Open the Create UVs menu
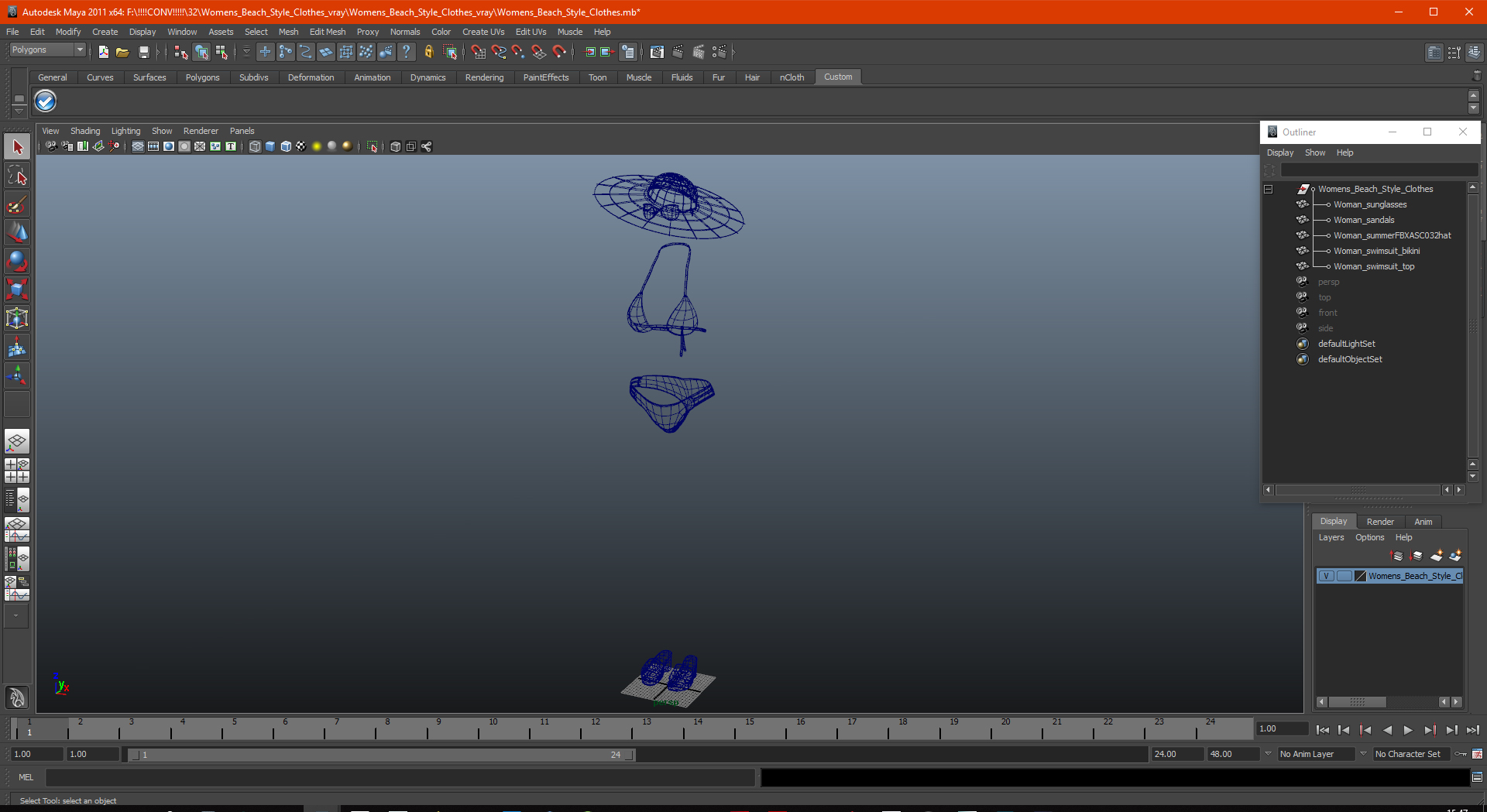The height and width of the screenshot is (812, 1487). point(483,32)
